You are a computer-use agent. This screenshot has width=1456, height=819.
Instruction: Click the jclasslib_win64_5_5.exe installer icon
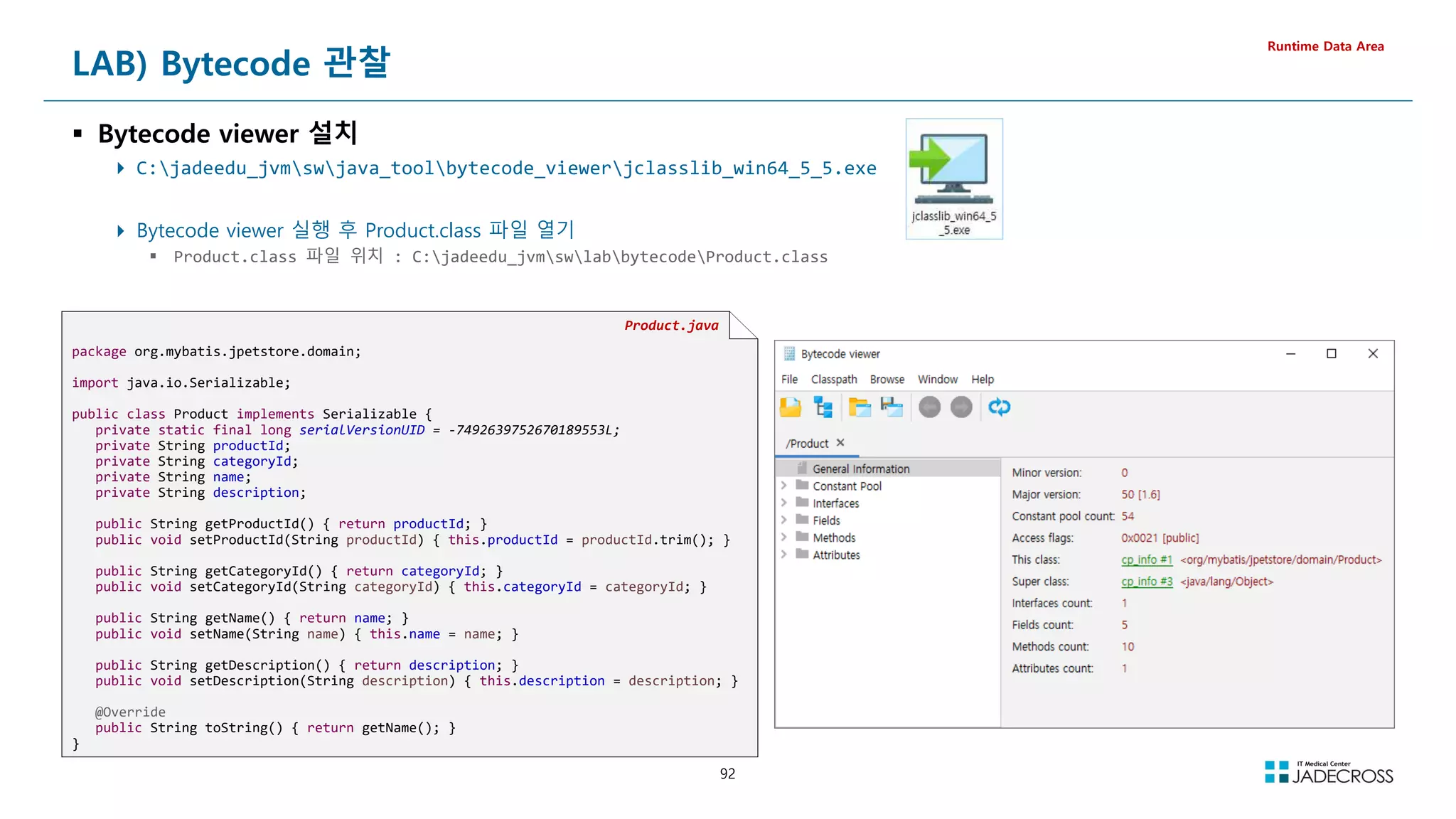(x=954, y=178)
